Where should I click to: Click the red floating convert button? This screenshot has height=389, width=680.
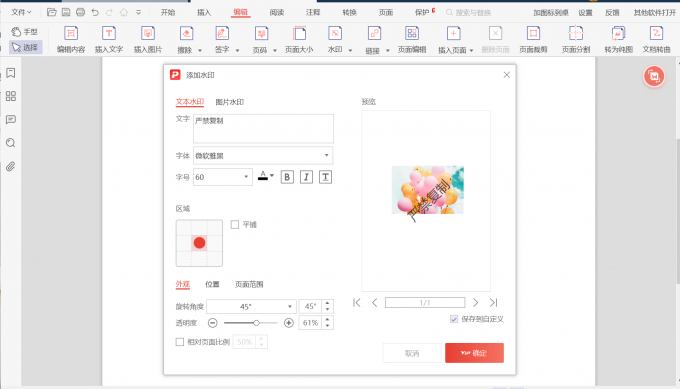pos(654,77)
